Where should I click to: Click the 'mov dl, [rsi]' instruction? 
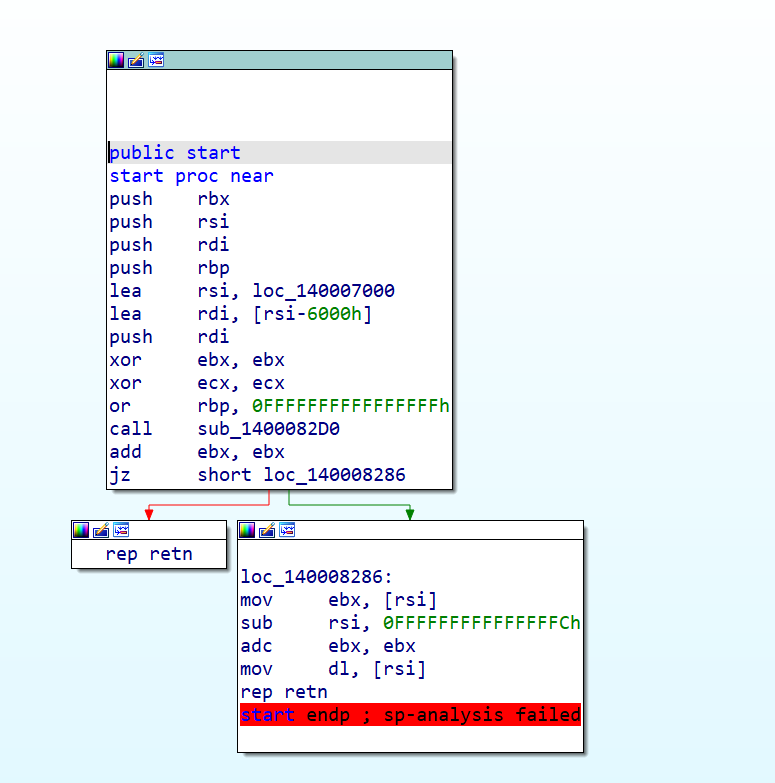pos(333,669)
